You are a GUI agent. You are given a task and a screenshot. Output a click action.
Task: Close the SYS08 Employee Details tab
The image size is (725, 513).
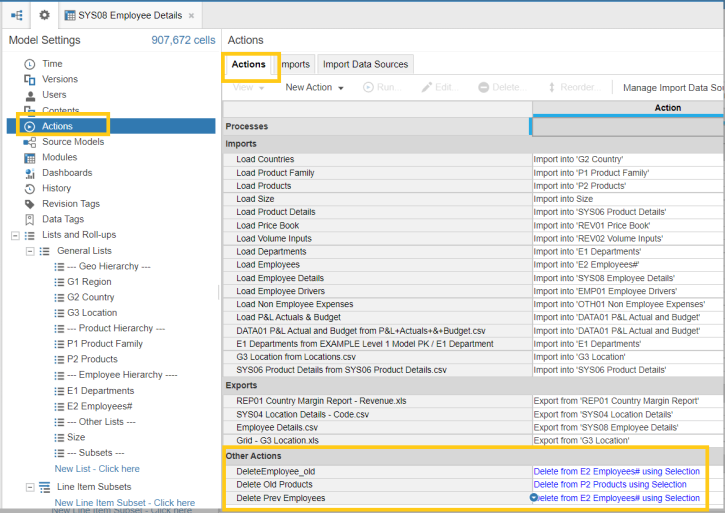[x=191, y=16]
